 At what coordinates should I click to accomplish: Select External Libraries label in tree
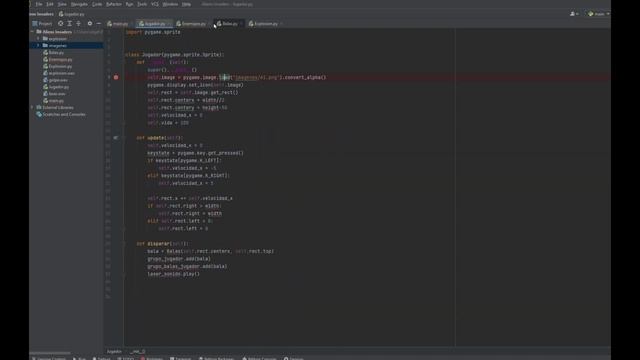[58, 108]
